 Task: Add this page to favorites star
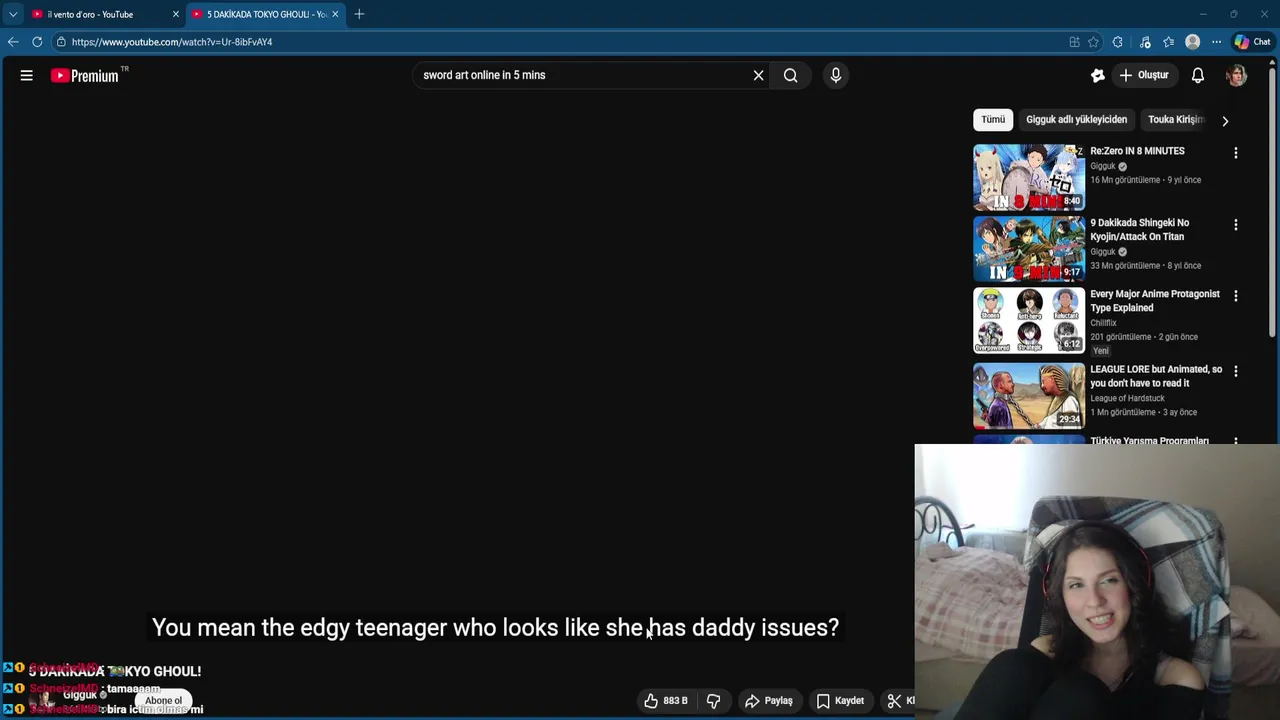tap(1093, 42)
